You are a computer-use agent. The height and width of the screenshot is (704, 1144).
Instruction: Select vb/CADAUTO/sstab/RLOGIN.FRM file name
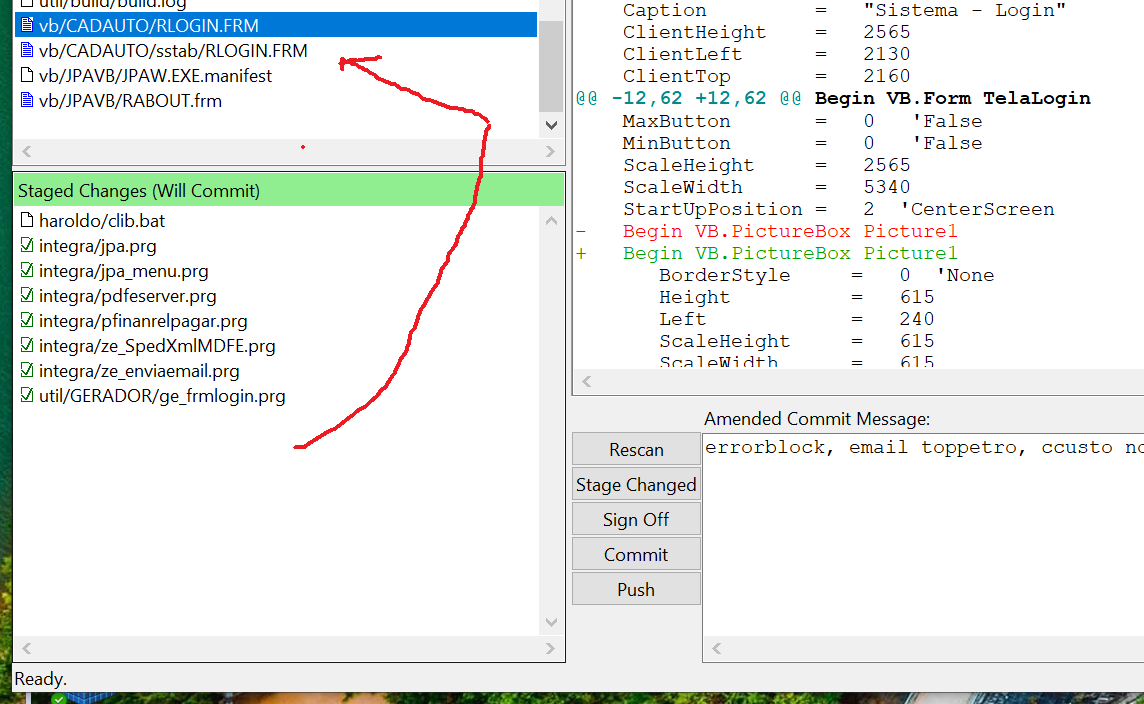tap(173, 50)
